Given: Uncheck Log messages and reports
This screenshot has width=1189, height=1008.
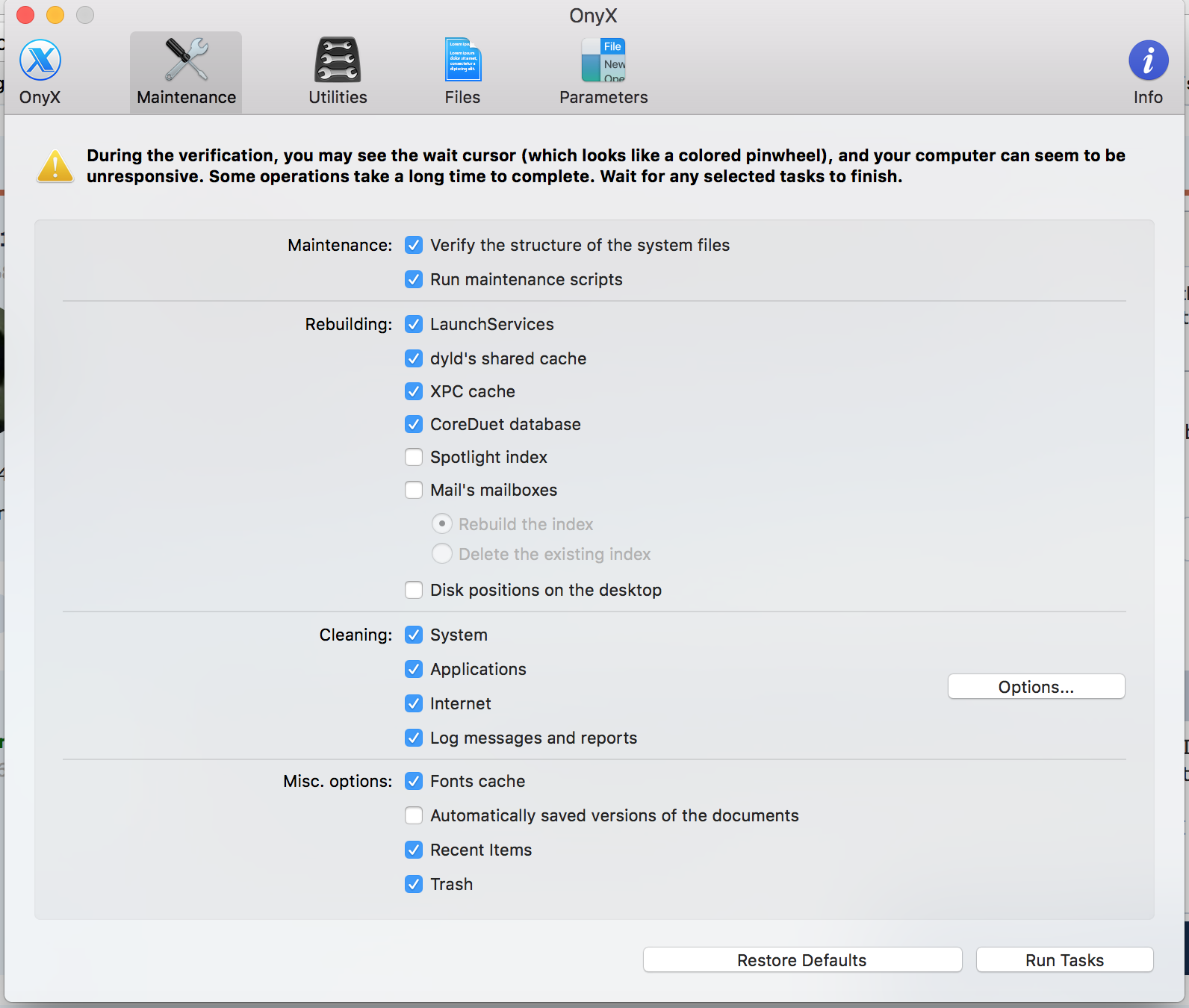Looking at the screenshot, I should point(414,738).
